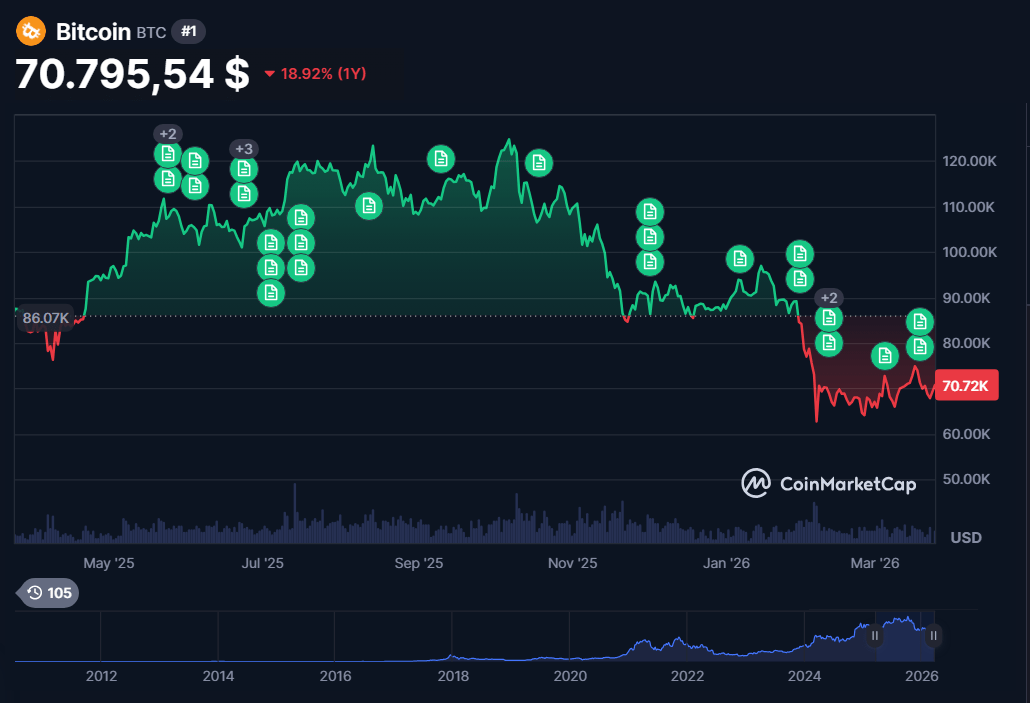The image size is (1030, 703).
Task: Open the lone news marker near Sep '25 peak
Action: 441,159
